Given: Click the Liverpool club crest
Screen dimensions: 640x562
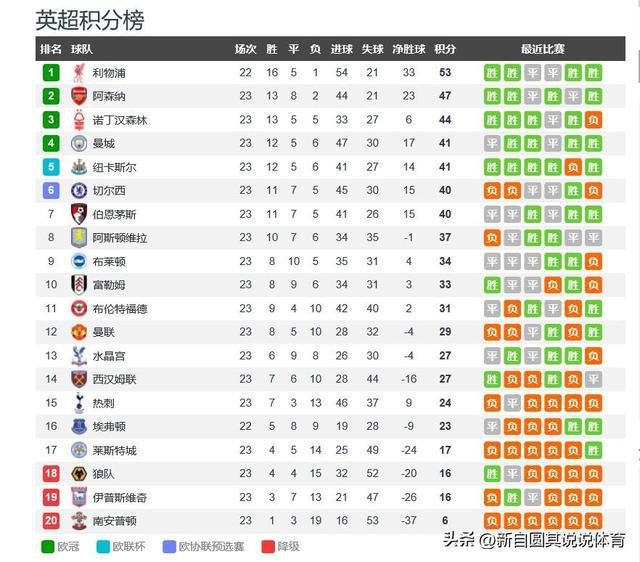Looking at the screenshot, I should click(x=79, y=73).
